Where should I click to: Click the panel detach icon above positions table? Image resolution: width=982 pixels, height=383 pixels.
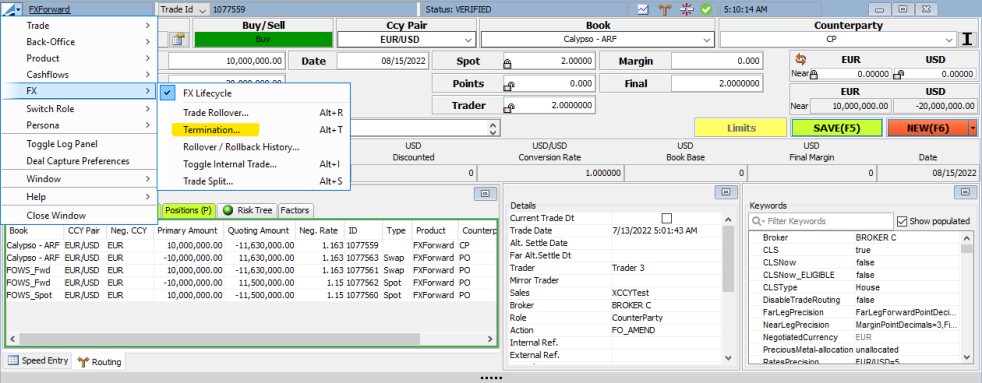pos(485,195)
